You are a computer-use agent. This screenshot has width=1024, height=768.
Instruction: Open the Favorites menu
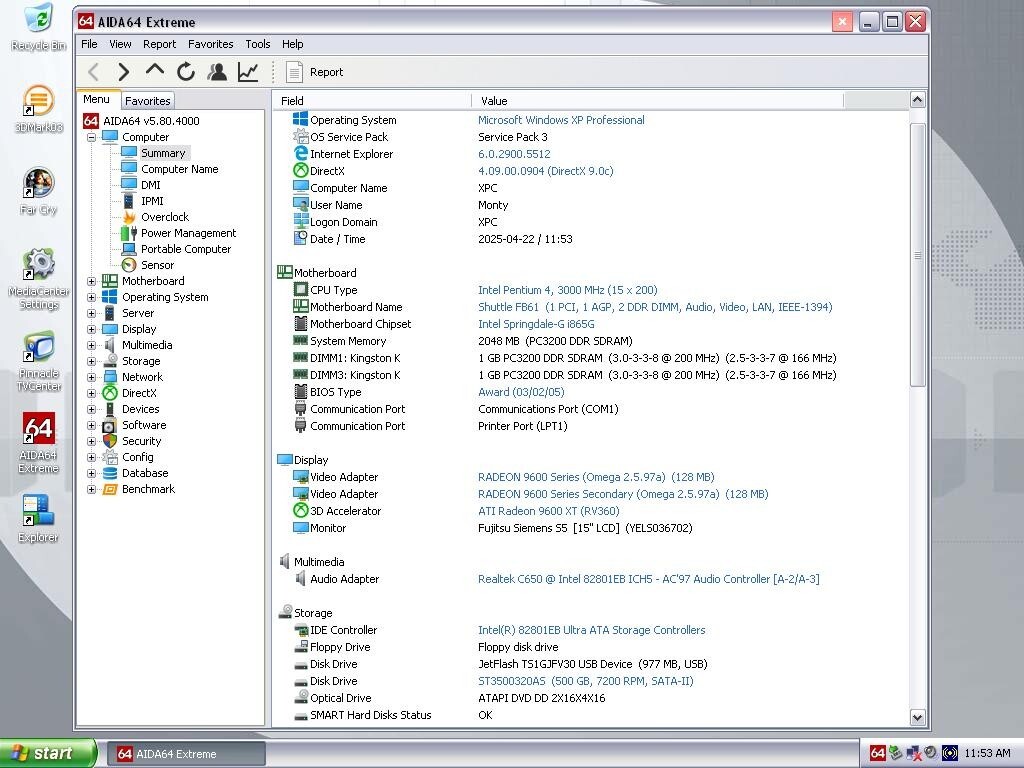(x=210, y=44)
